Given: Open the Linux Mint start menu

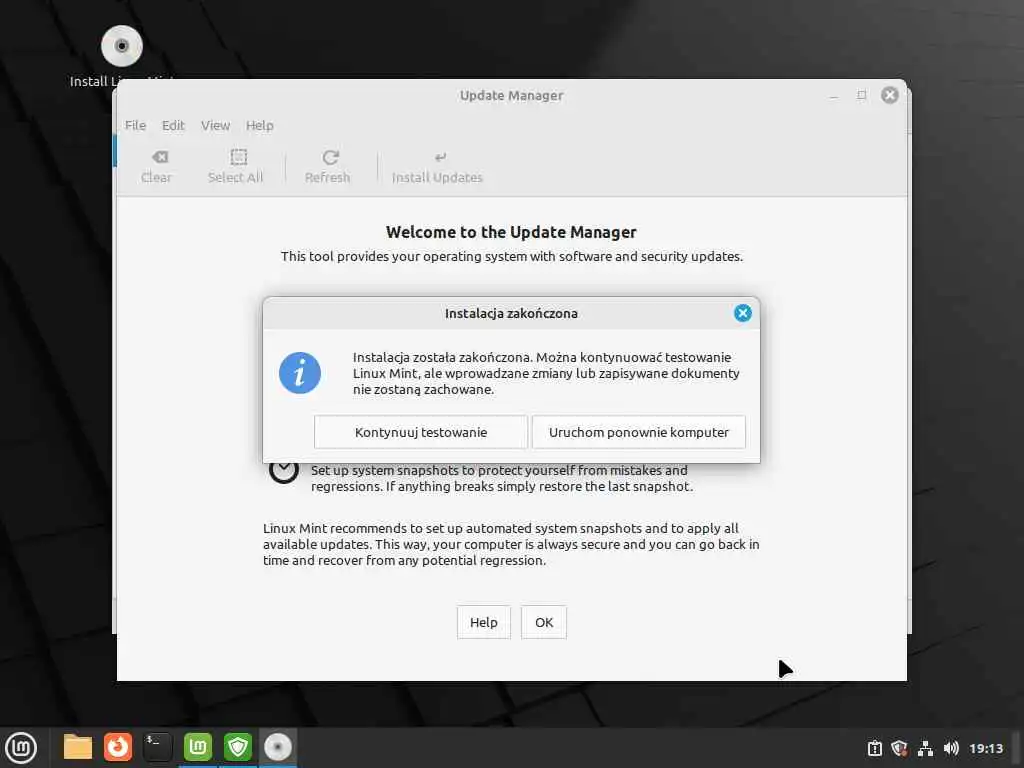Looking at the screenshot, I should point(21,747).
